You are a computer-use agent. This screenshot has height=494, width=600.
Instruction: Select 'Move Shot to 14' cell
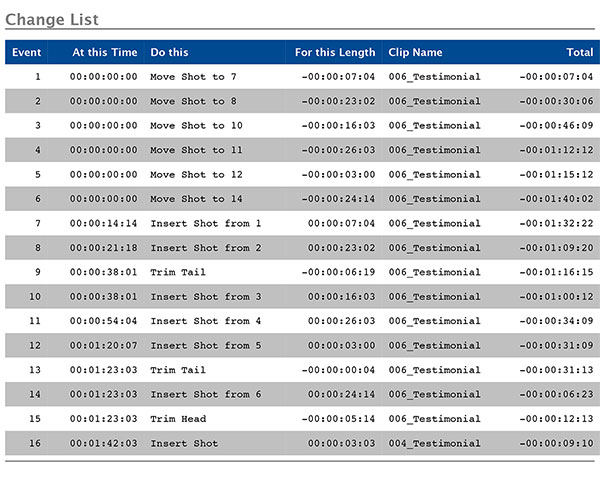(196, 199)
